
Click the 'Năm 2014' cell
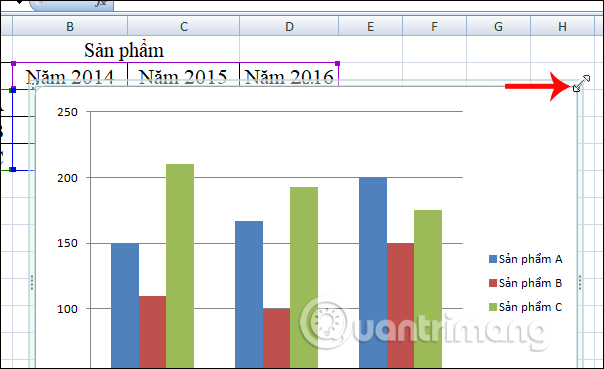coord(70,76)
